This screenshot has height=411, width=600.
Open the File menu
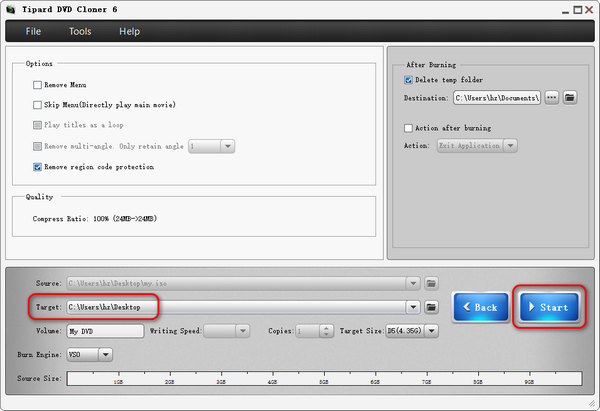[x=33, y=31]
